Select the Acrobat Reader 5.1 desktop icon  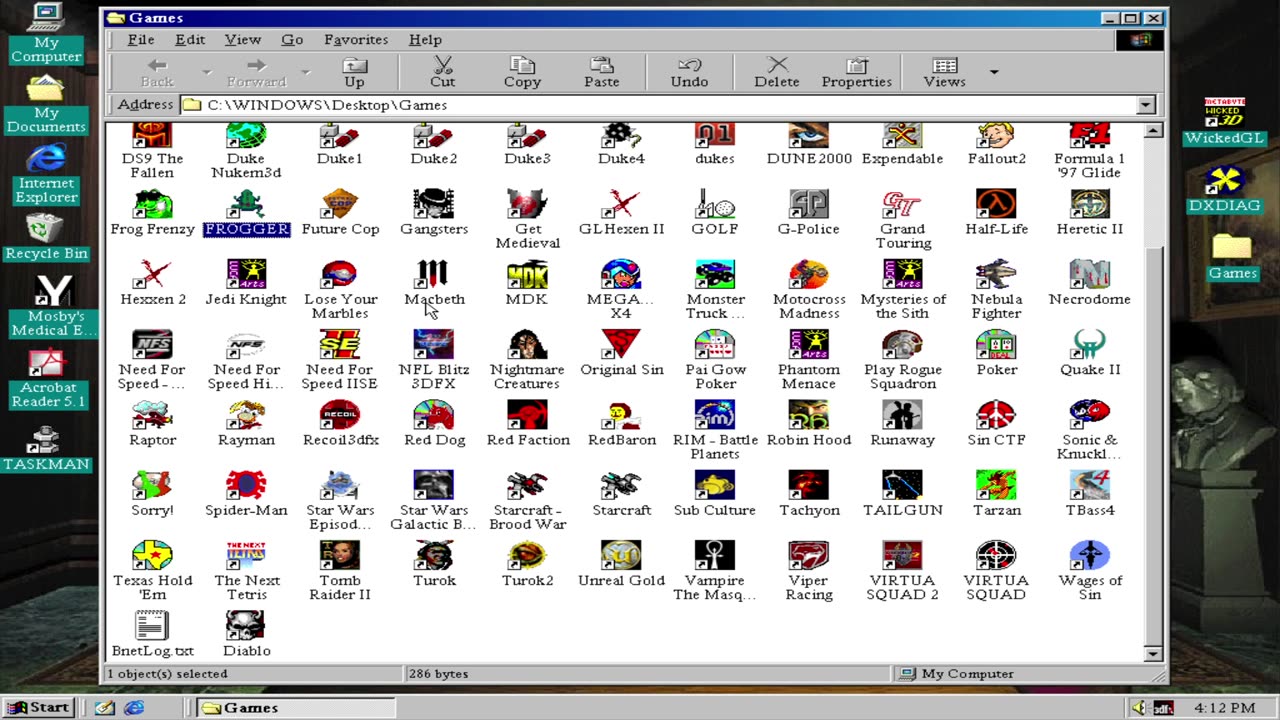tap(46, 379)
